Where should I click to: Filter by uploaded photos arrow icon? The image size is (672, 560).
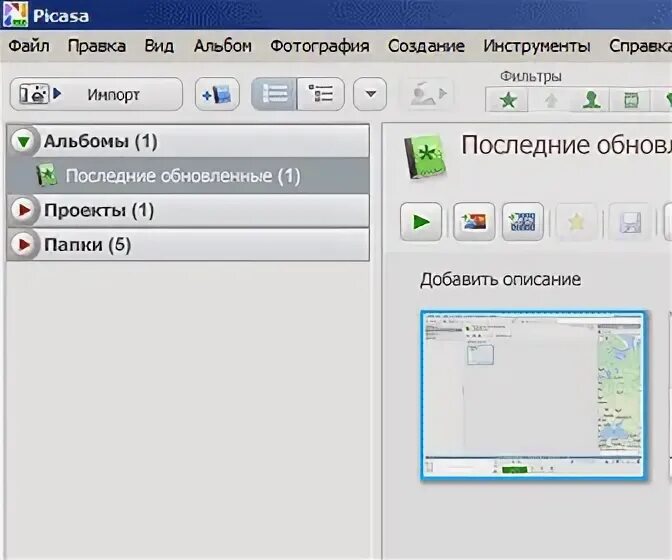(551, 100)
